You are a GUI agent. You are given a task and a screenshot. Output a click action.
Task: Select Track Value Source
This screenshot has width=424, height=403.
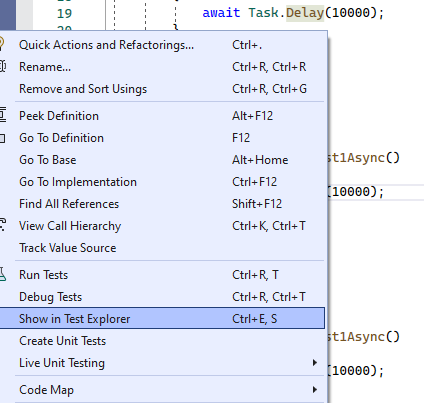[x=162, y=248]
